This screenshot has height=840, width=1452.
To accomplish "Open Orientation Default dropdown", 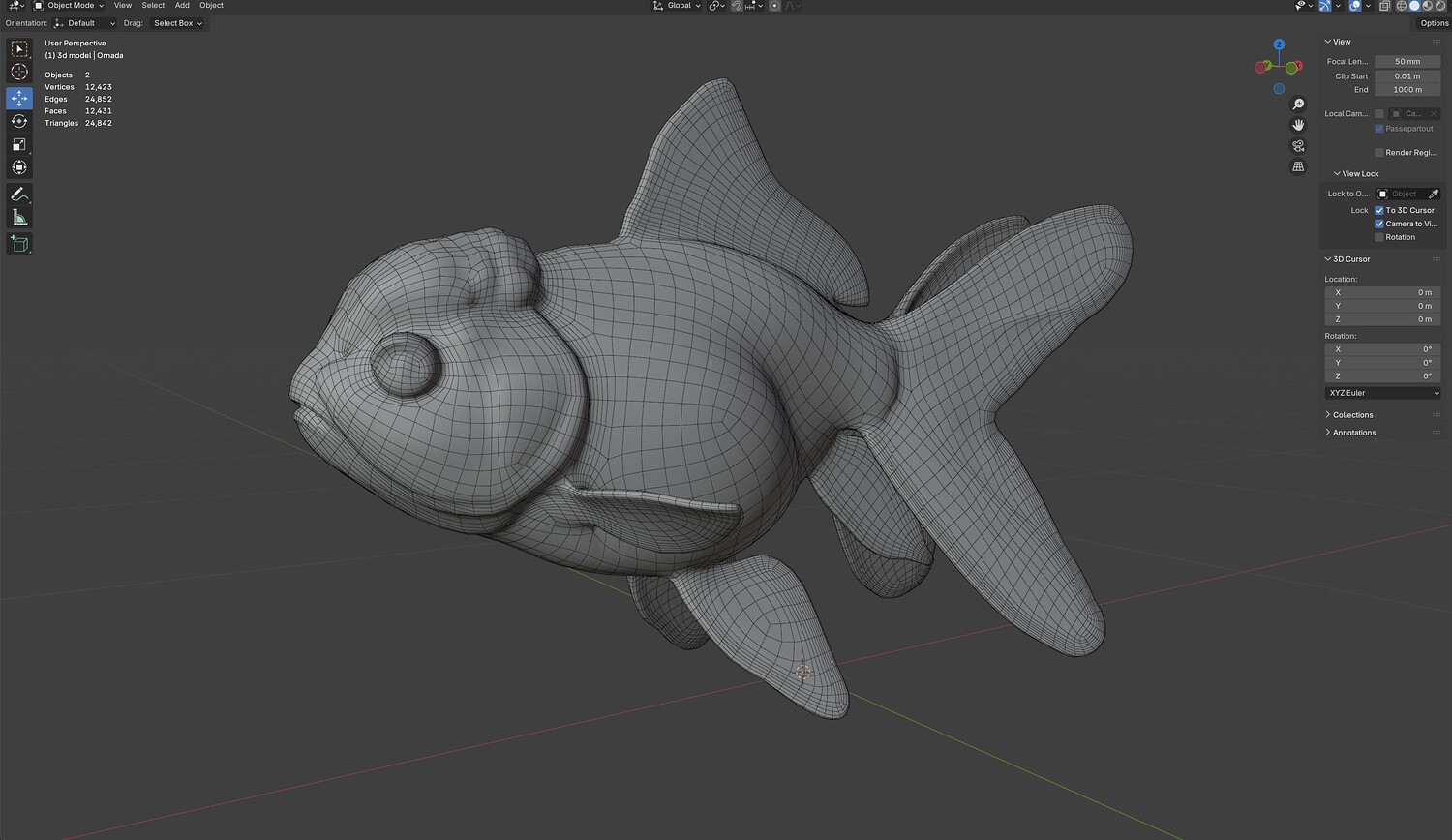I will [85, 23].
